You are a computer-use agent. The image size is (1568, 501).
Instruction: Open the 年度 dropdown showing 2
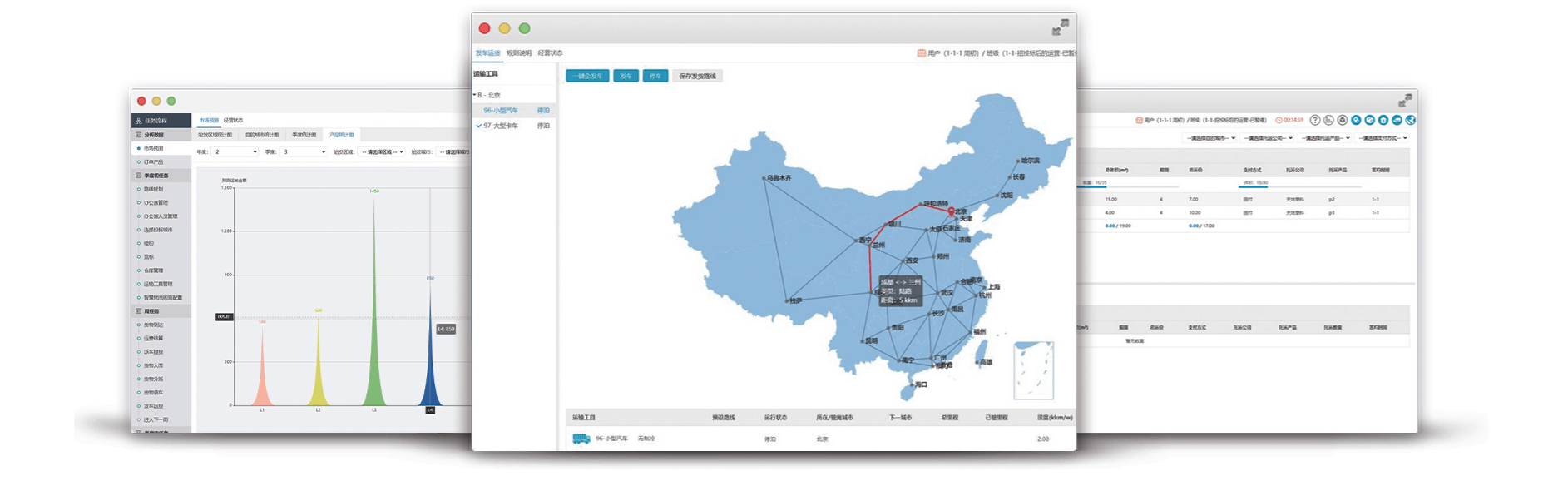point(235,152)
